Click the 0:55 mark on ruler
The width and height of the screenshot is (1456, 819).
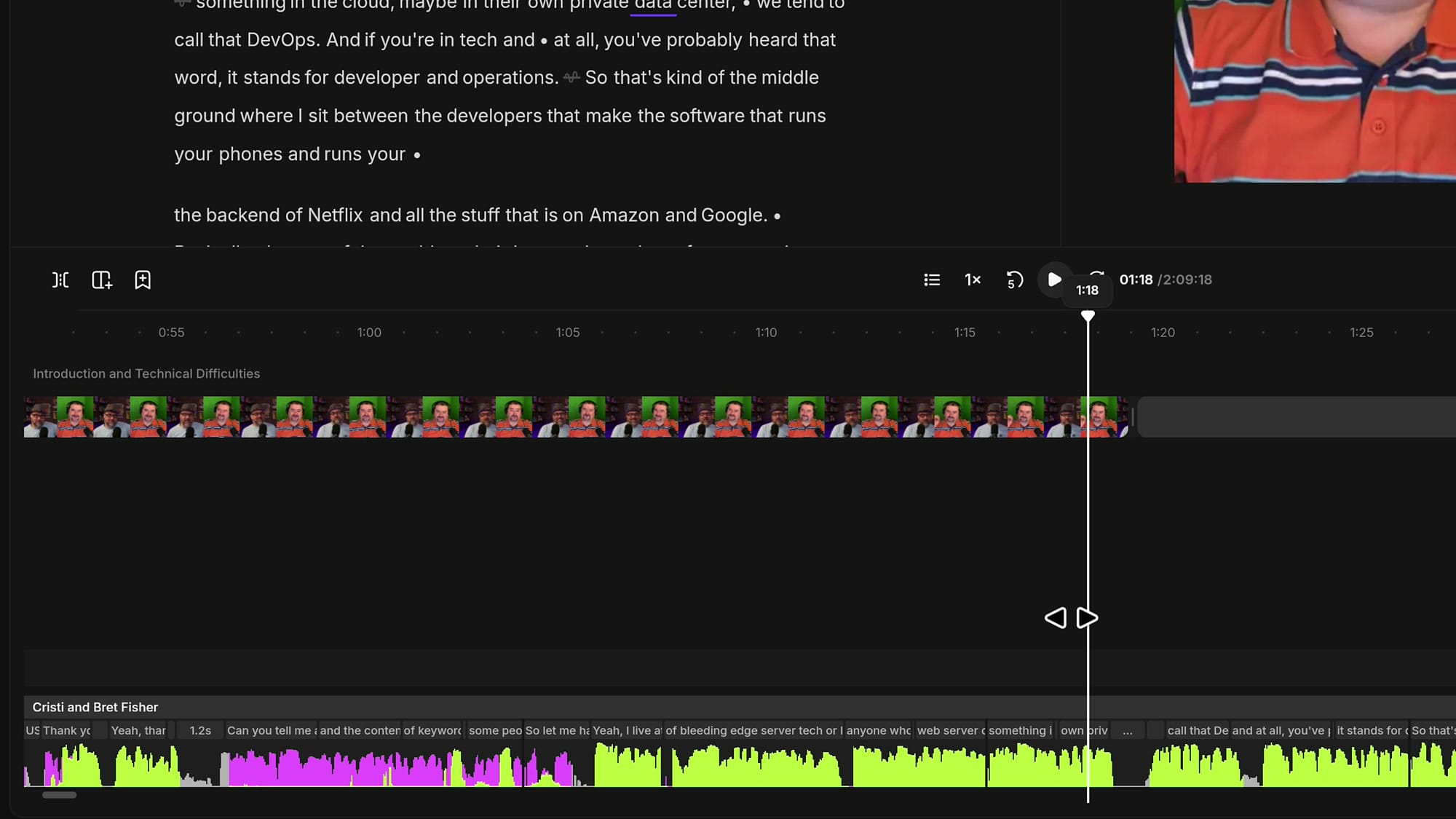tap(171, 333)
